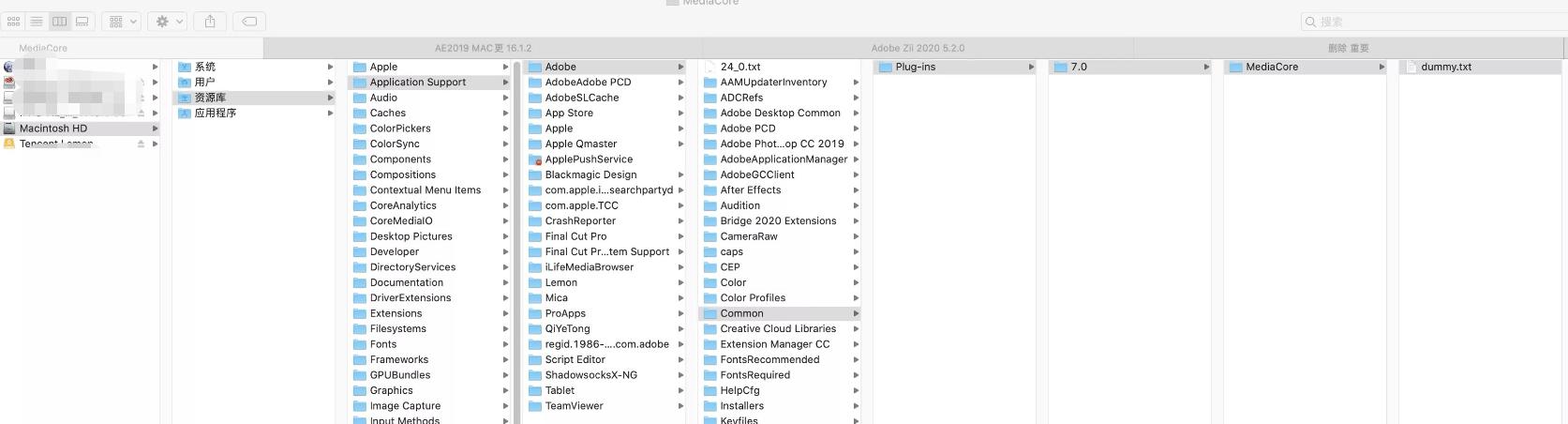Switch to gallery view
Image resolution: width=1568 pixels, height=424 pixels.
(x=82, y=21)
